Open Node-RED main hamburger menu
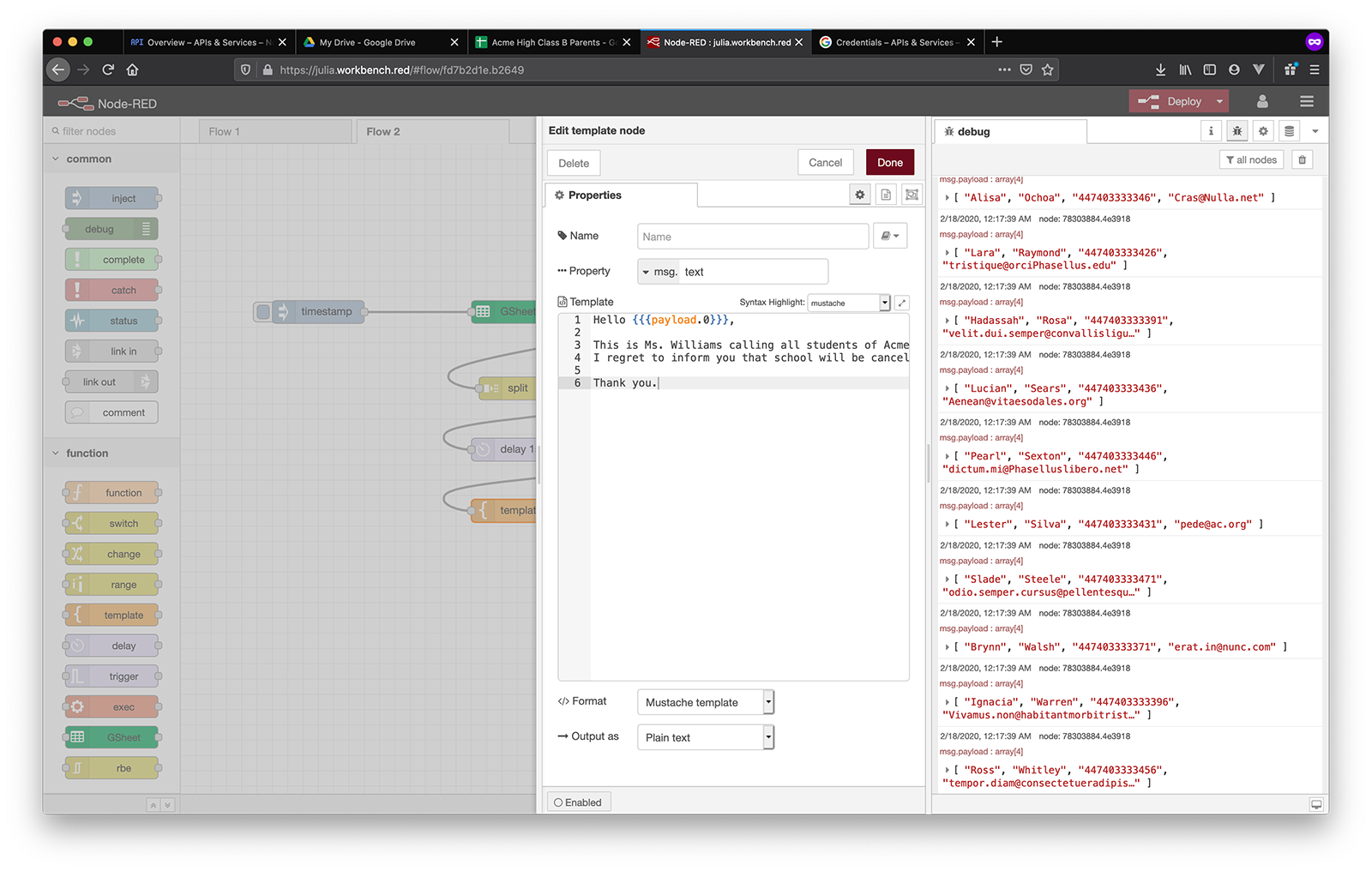 [x=1307, y=101]
